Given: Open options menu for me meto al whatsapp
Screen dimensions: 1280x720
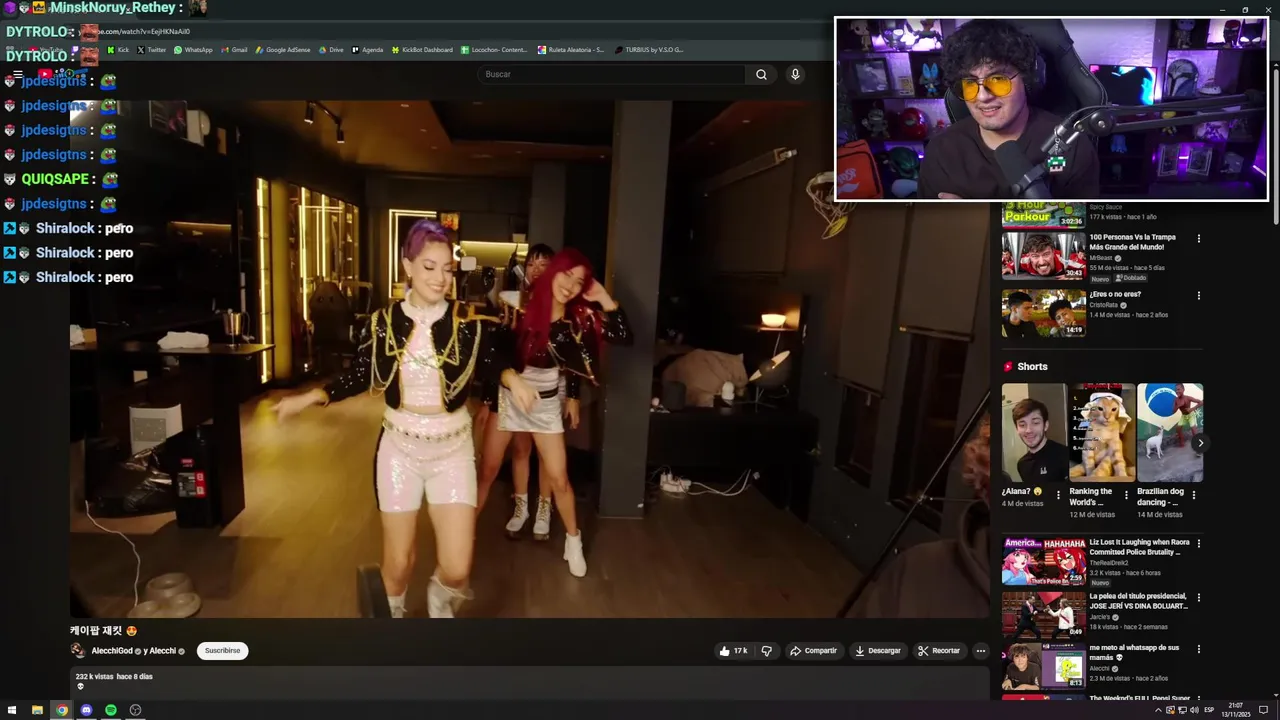Looking at the screenshot, I should point(1198,649).
